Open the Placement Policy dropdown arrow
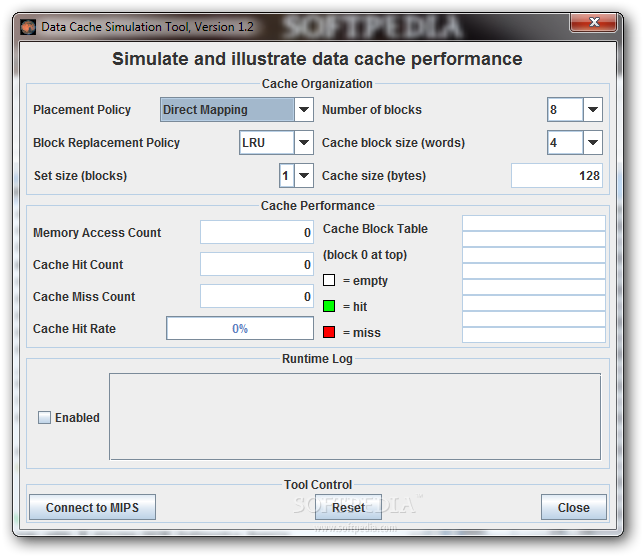 click(x=304, y=110)
